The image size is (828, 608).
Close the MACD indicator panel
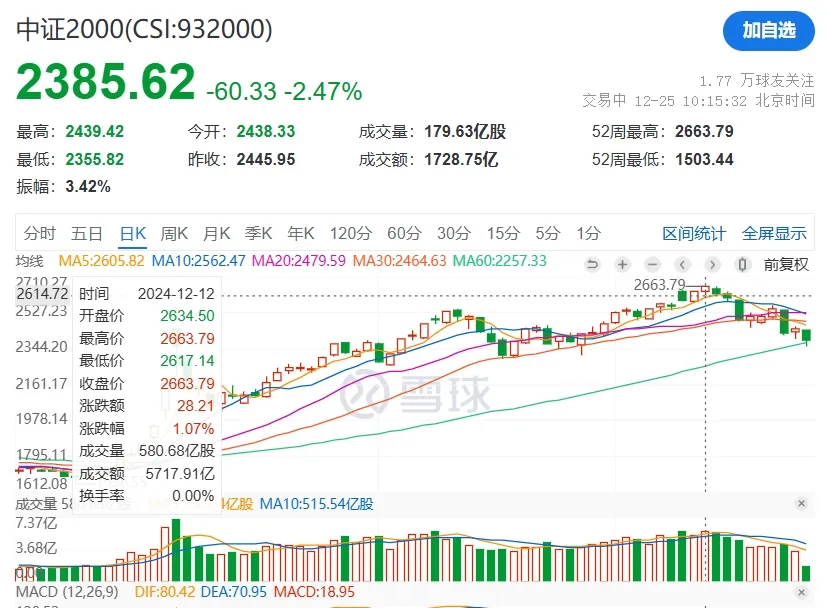coord(801,592)
